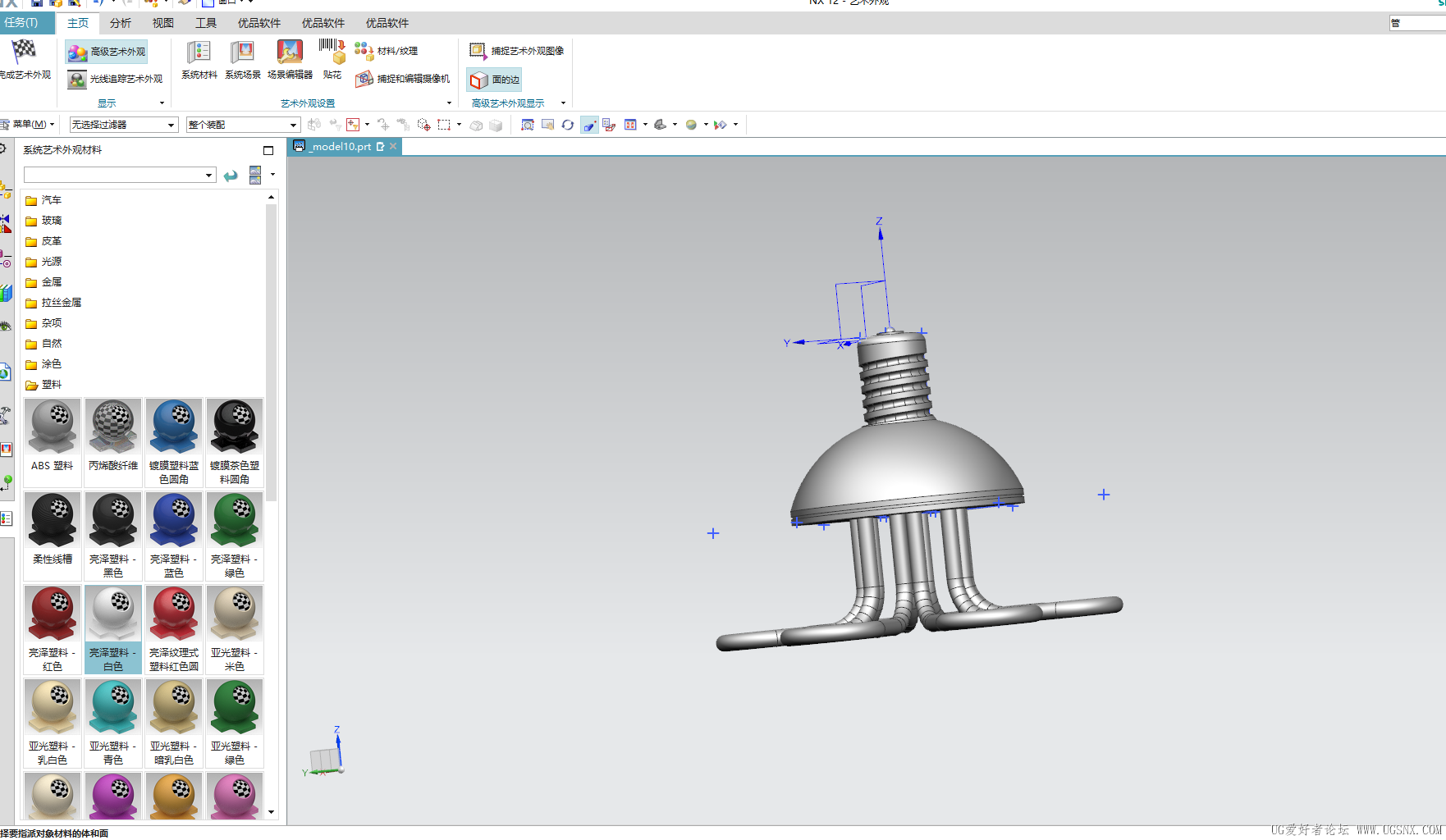Switch to the 工具 ribbon tab
The width and height of the screenshot is (1446, 840).
pyautogui.click(x=206, y=23)
